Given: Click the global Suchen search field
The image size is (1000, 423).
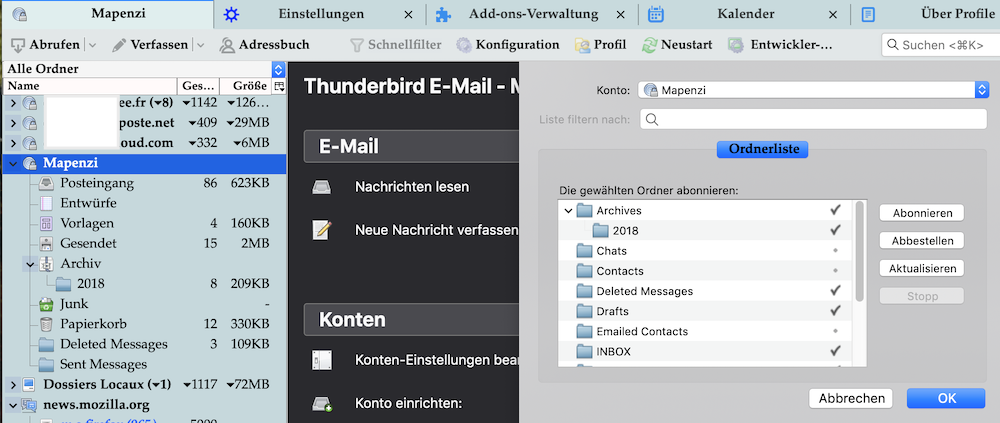Looking at the screenshot, I should [x=940, y=45].
